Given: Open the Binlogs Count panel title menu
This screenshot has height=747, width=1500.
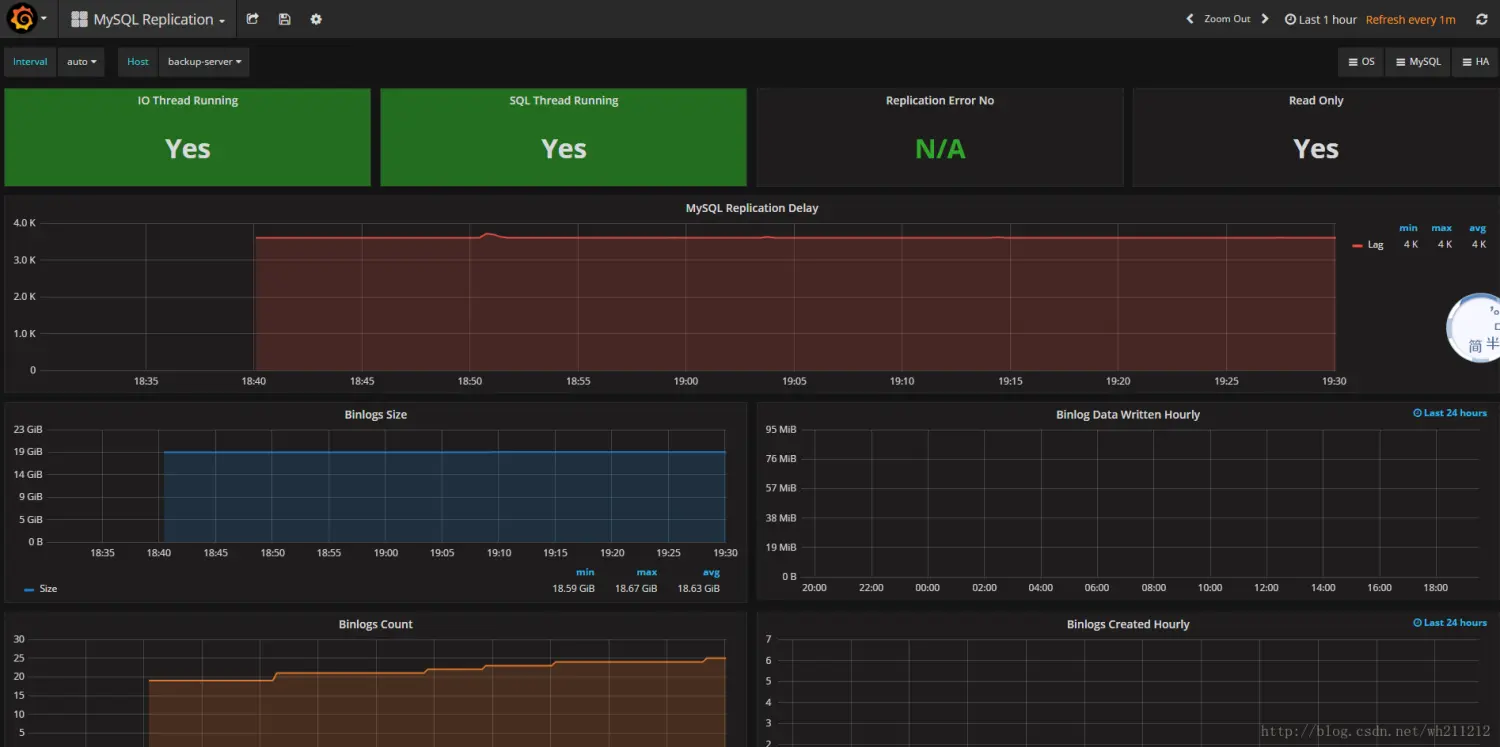Looking at the screenshot, I should [x=376, y=624].
